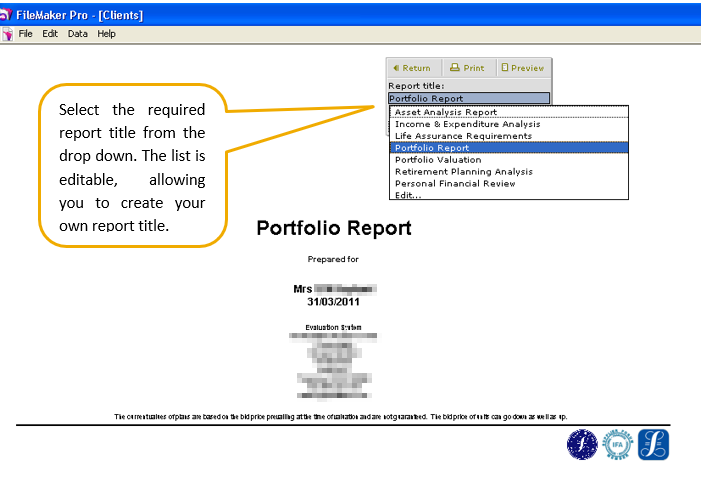Click the 'Prepared for' text
The height and width of the screenshot is (481, 704).
(333, 259)
